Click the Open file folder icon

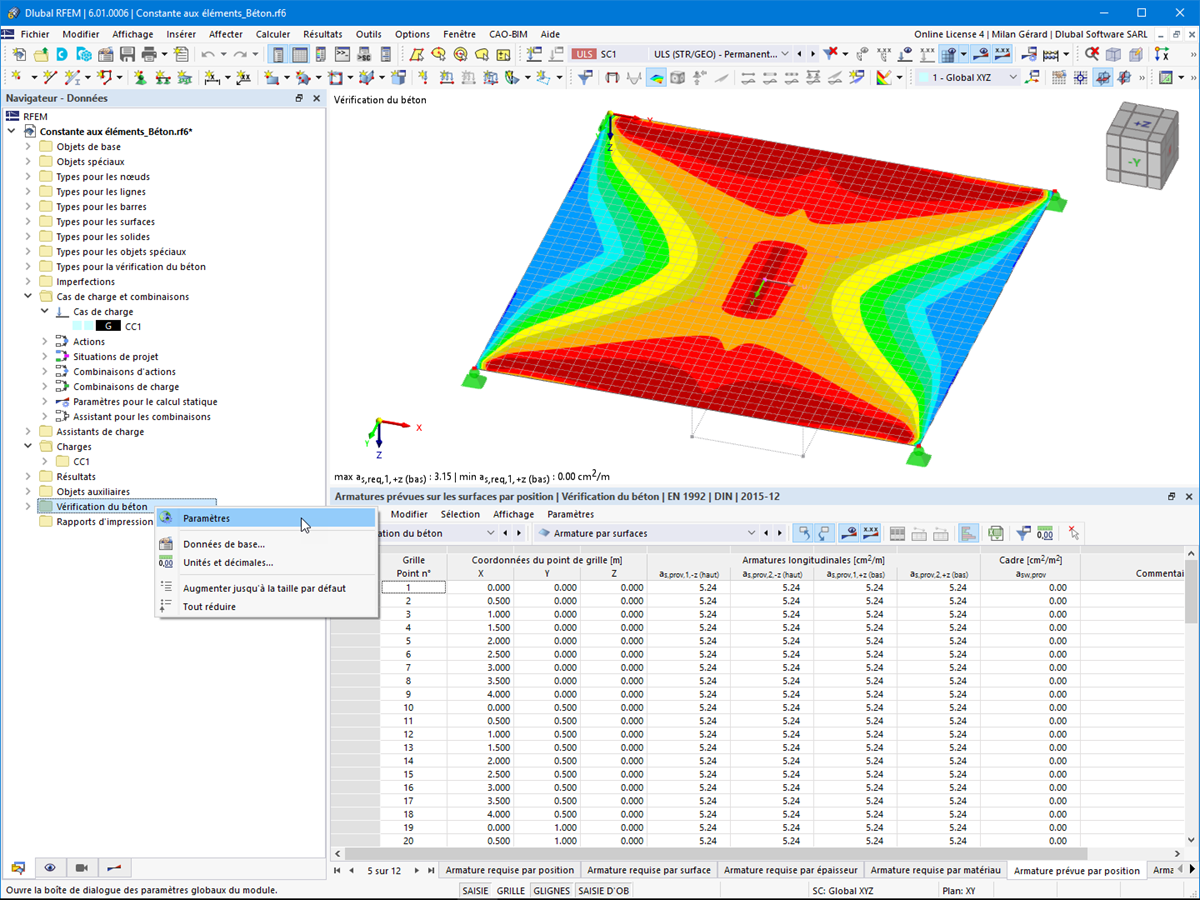41,54
